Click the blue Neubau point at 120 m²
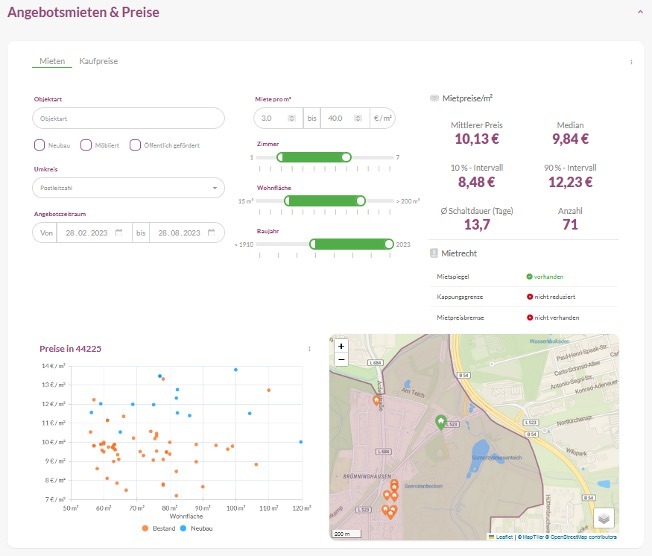This screenshot has width=652, height=556. tap(301, 442)
